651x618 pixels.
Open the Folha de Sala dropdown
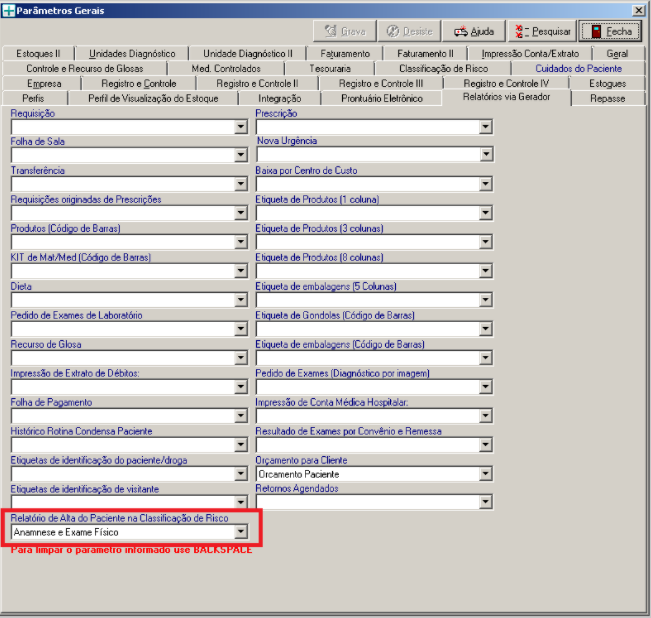click(x=240, y=155)
